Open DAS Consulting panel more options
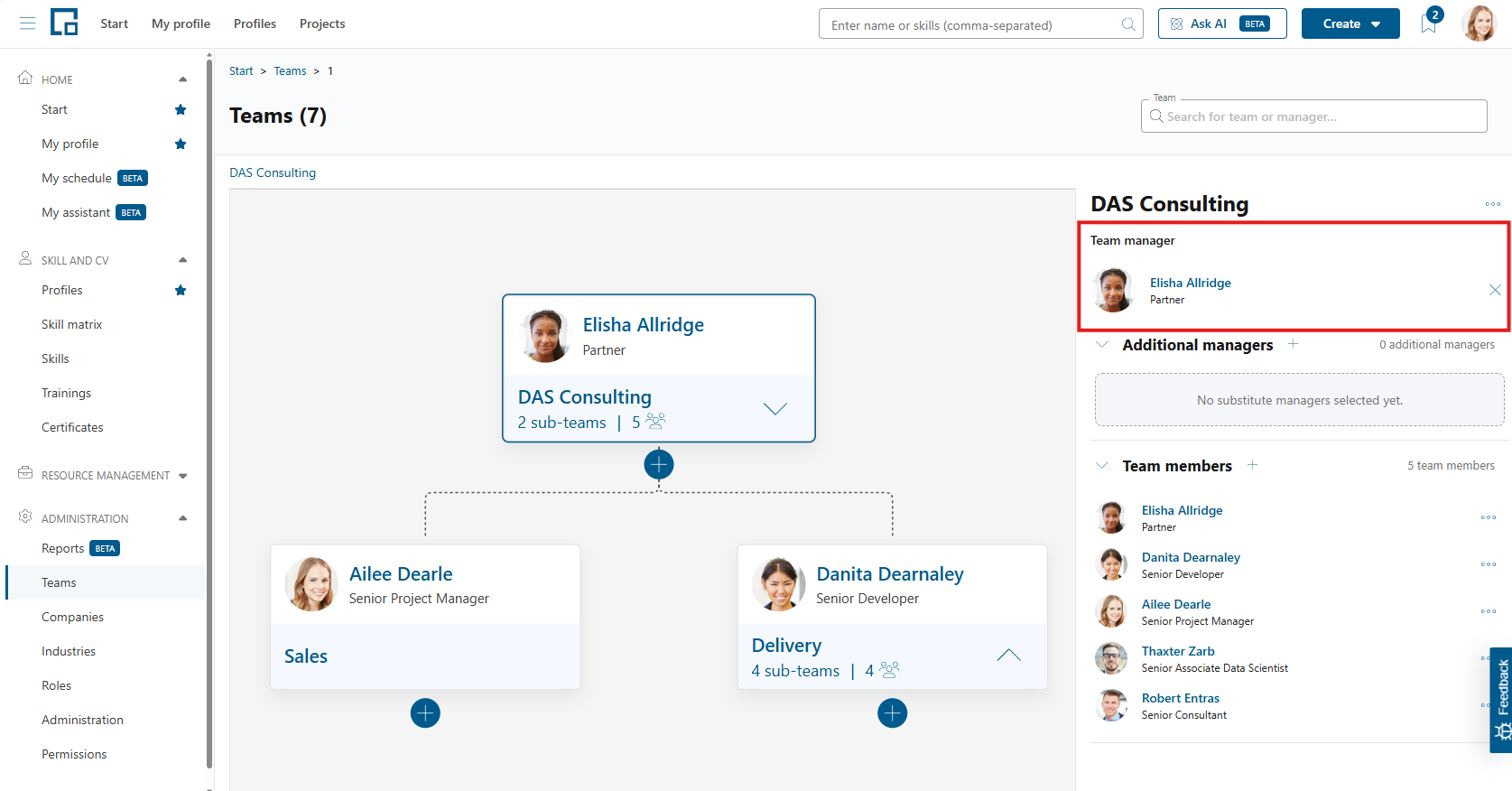This screenshot has height=791, width=1512. pos(1492,204)
